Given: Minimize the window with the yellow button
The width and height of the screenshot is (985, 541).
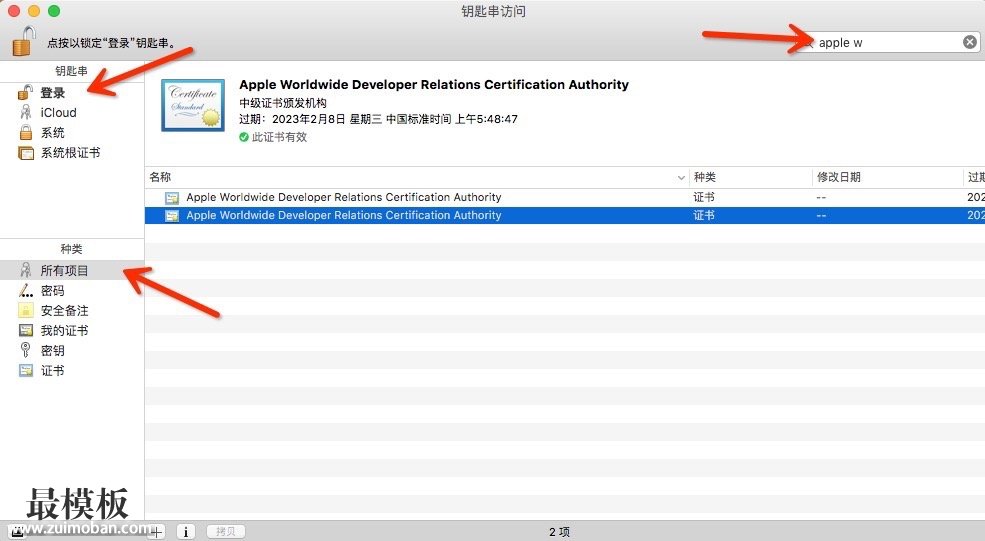Looking at the screenshot, I should pos(34,11).
